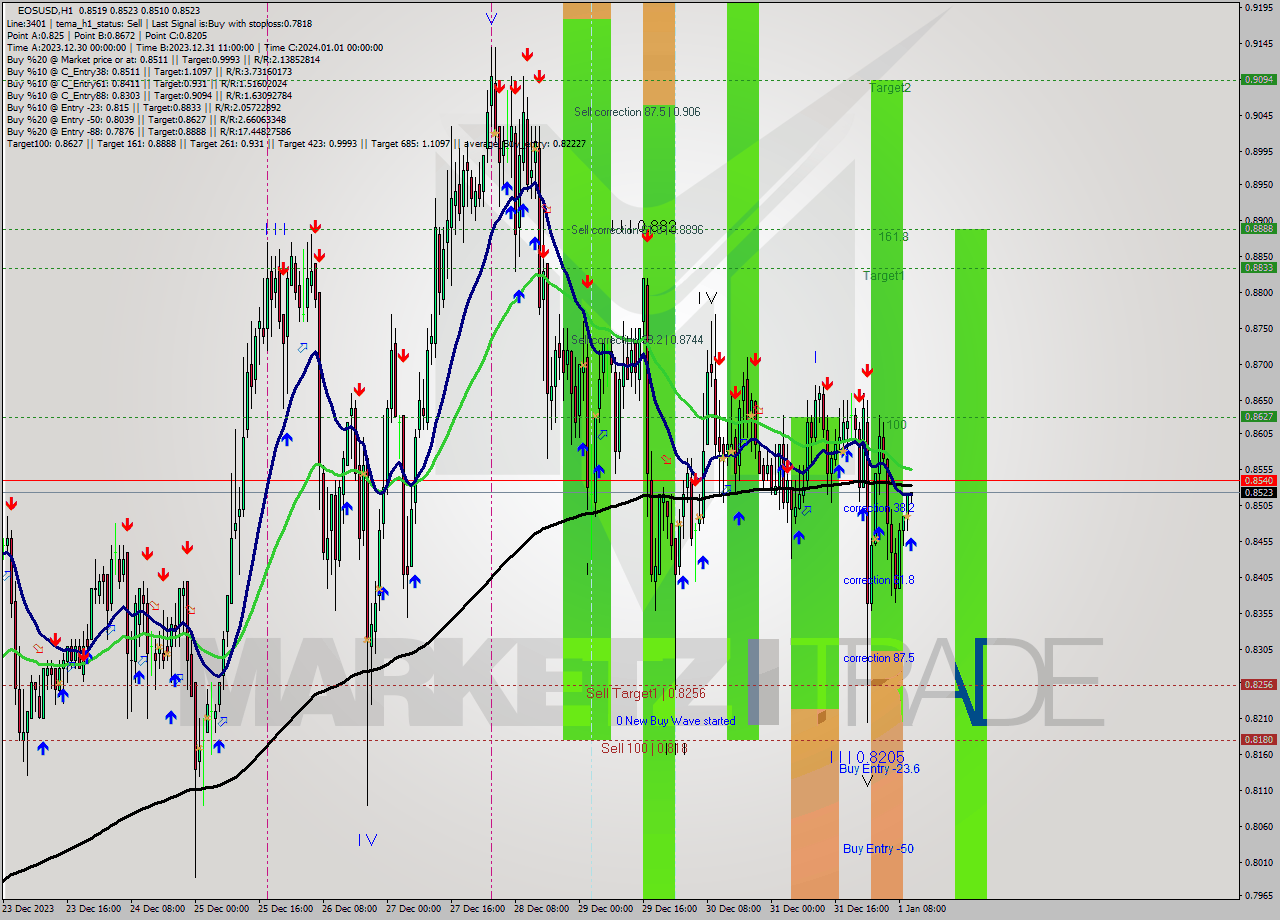This screenshot has height=920, width=1280.
Task: Click the green 0.8833 price tag
Action: click(x=1258, y=267)
